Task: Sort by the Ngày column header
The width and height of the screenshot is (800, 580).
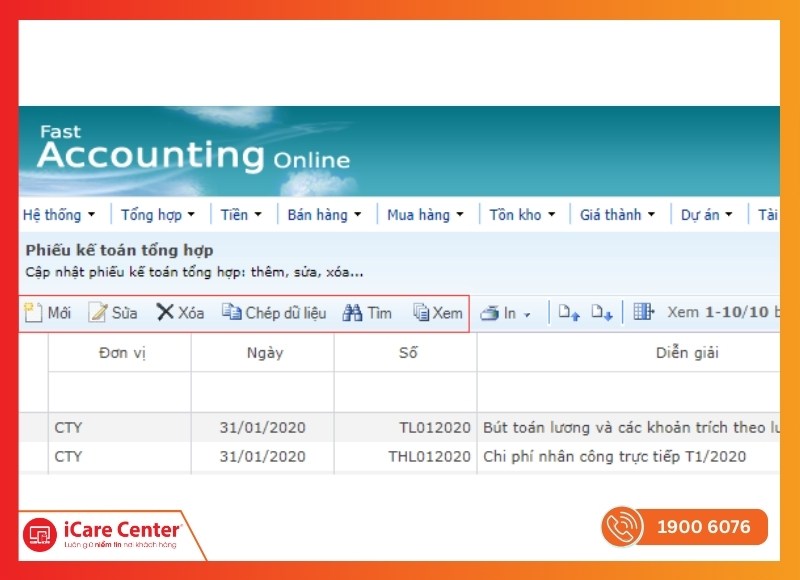Action: click(263, 352)
